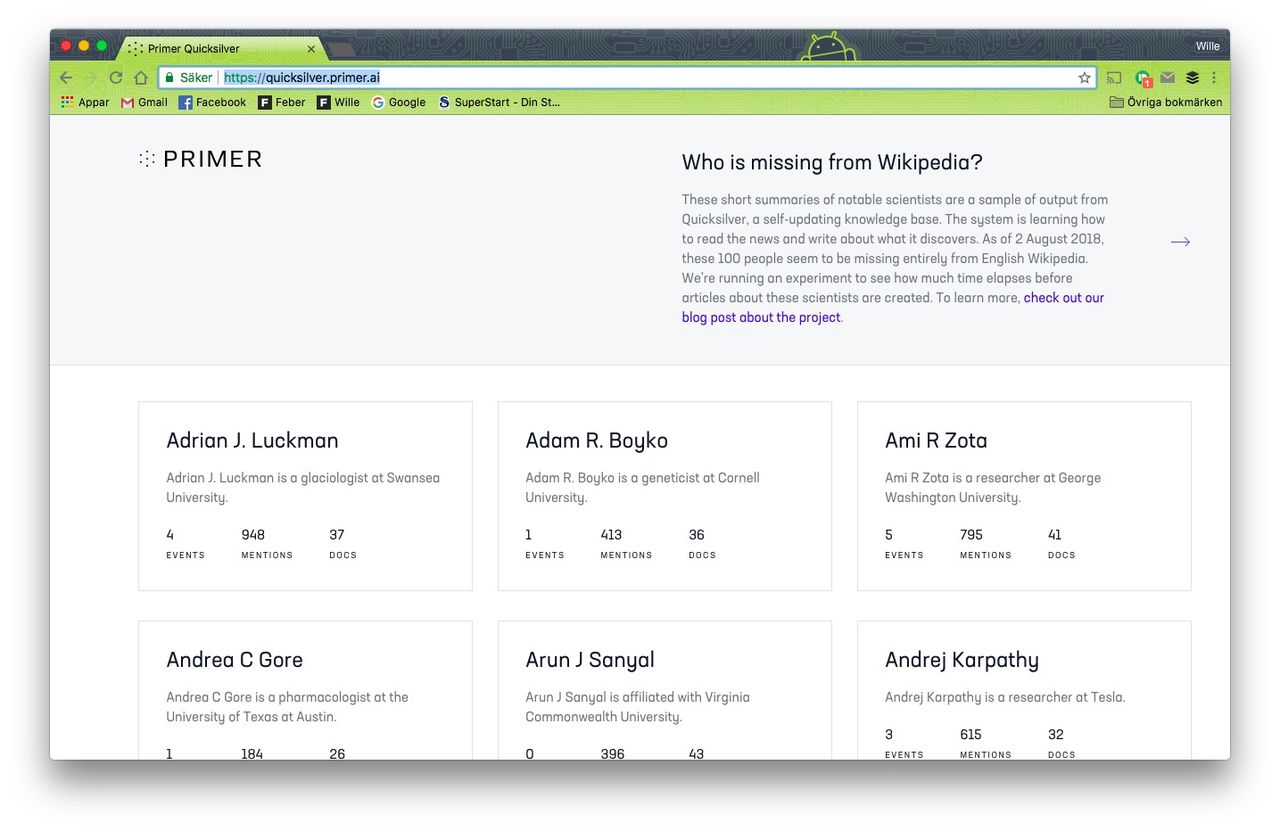This screenshot has height=831, width=1280.
Task: Click the stacked-layers extension icon
Action: pos(1190,77)
